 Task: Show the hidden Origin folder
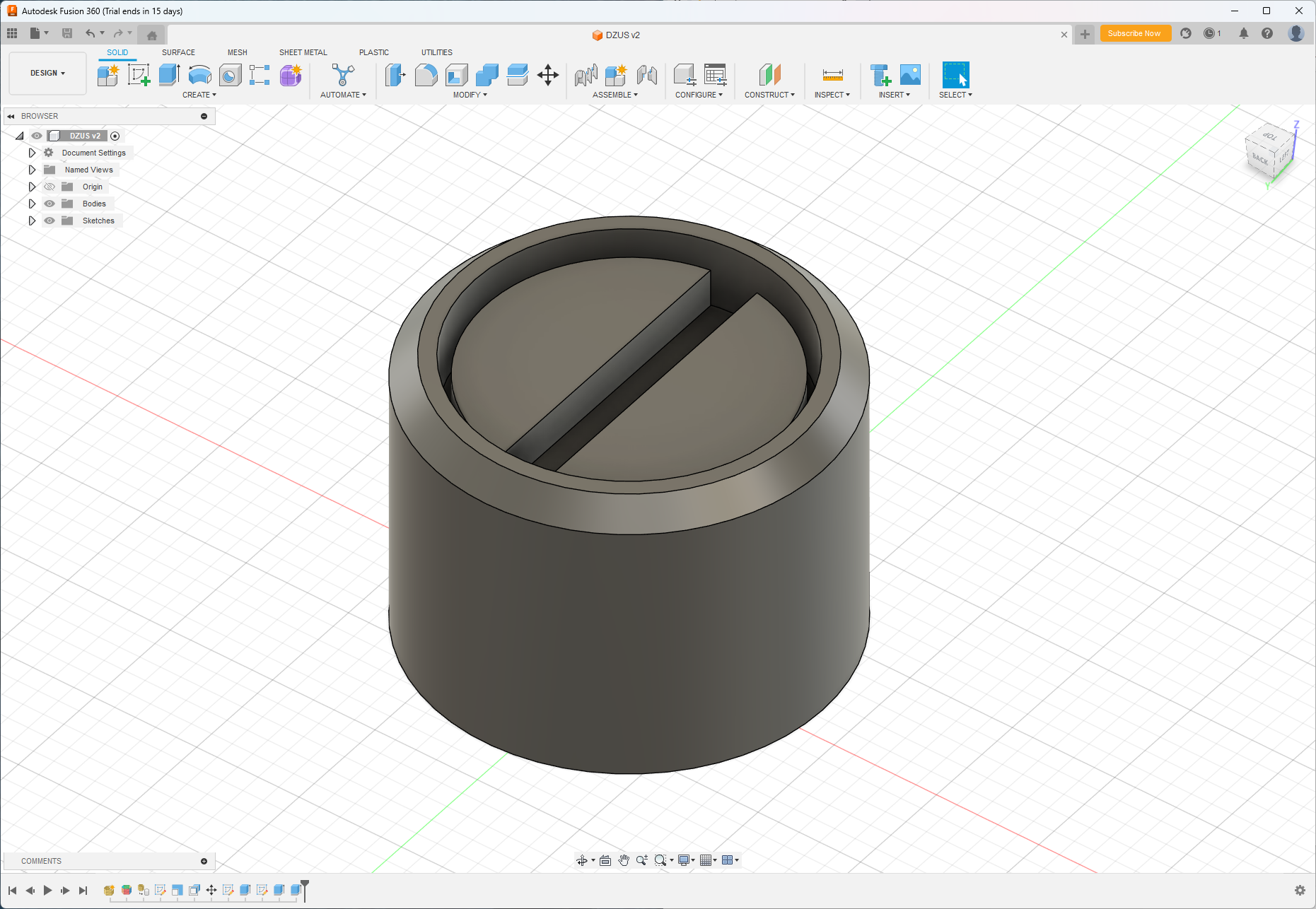50,187
